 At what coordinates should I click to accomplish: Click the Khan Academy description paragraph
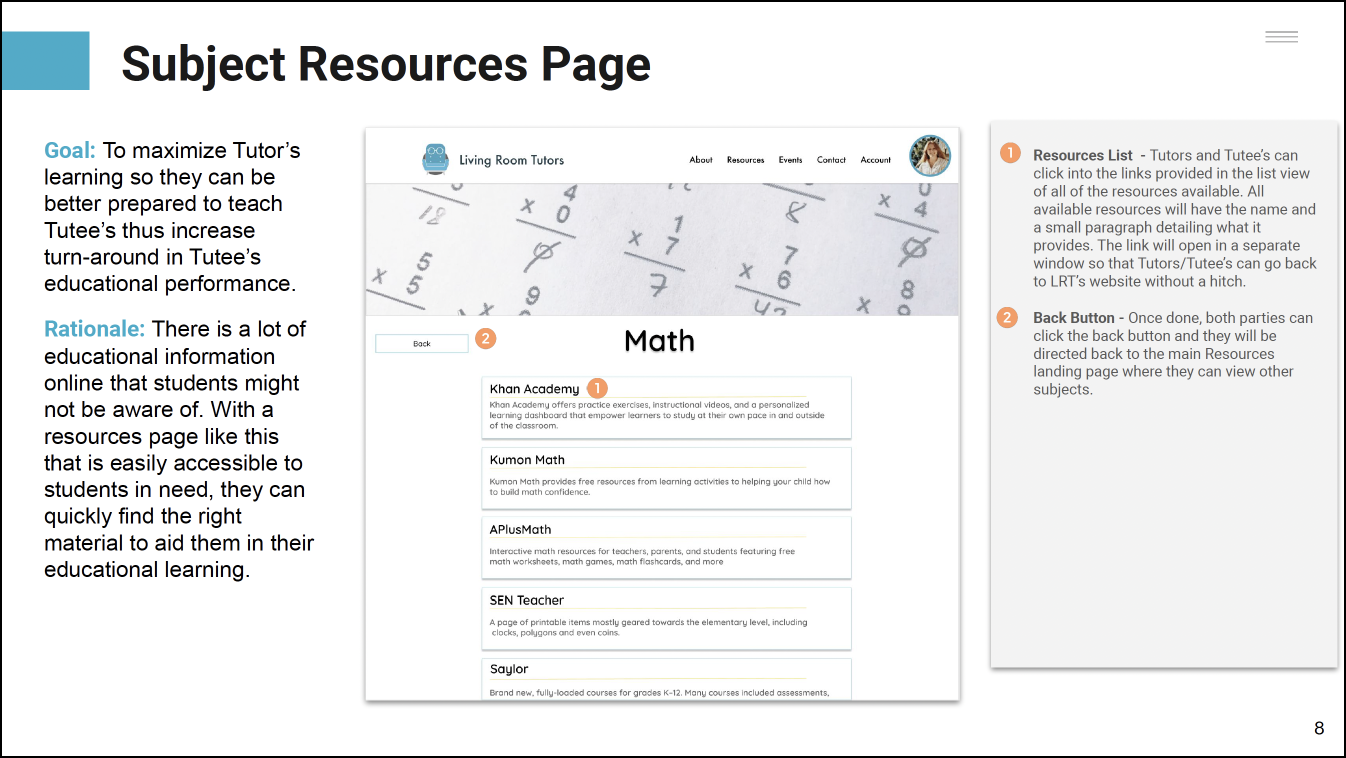tap(657, 415)
